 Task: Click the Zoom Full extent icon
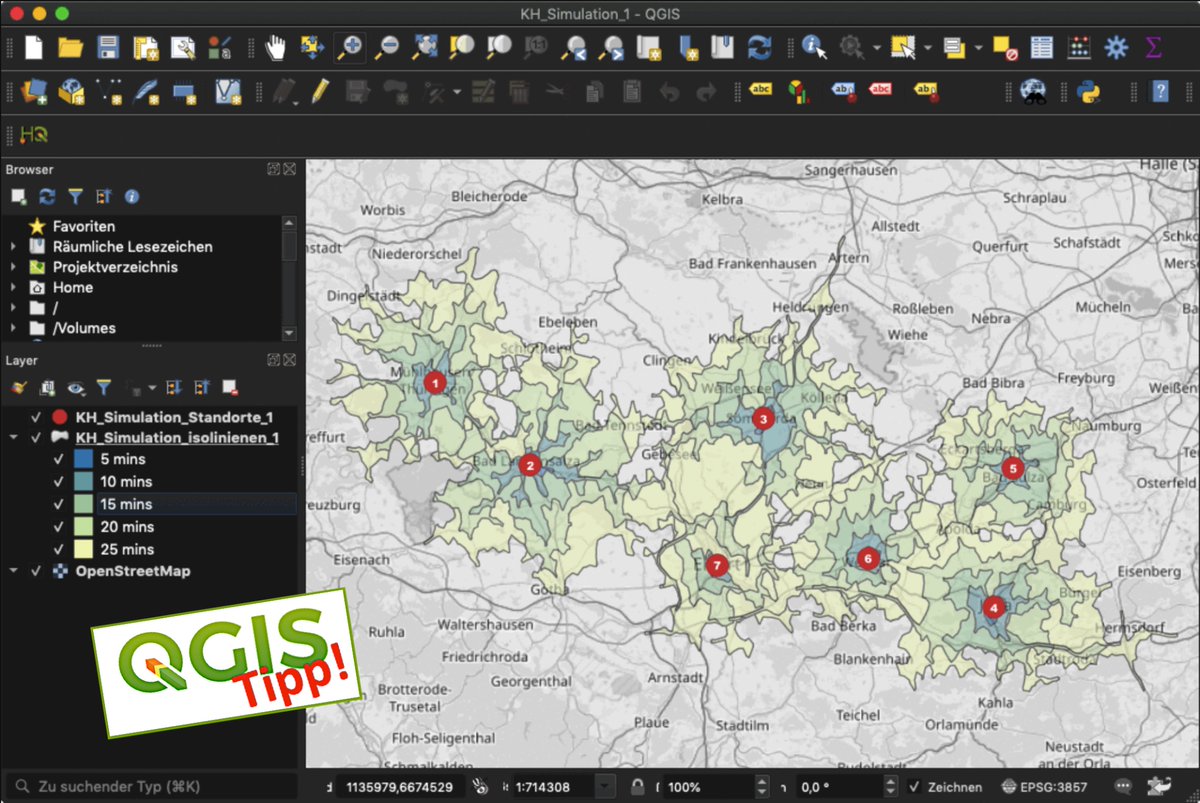click(425, 47)
